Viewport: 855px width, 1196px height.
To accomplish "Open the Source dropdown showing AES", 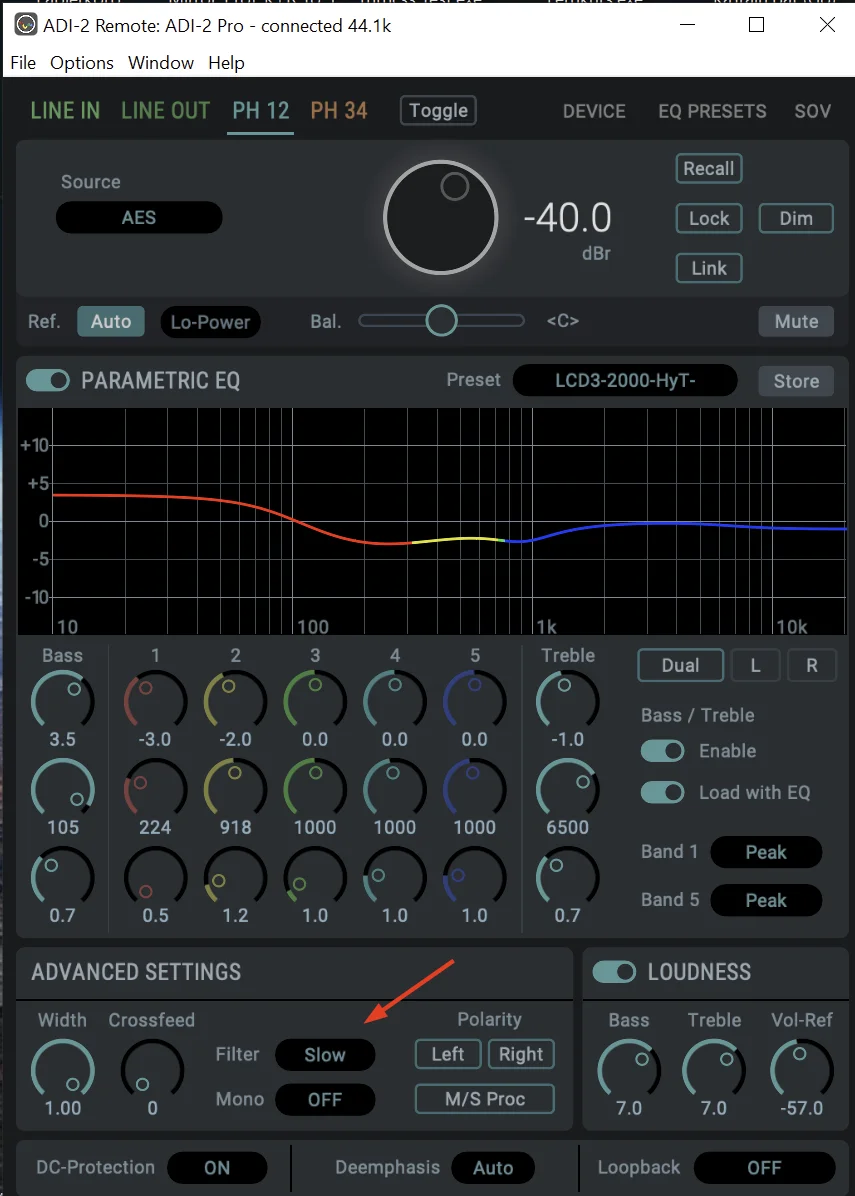I will point(139,217).
